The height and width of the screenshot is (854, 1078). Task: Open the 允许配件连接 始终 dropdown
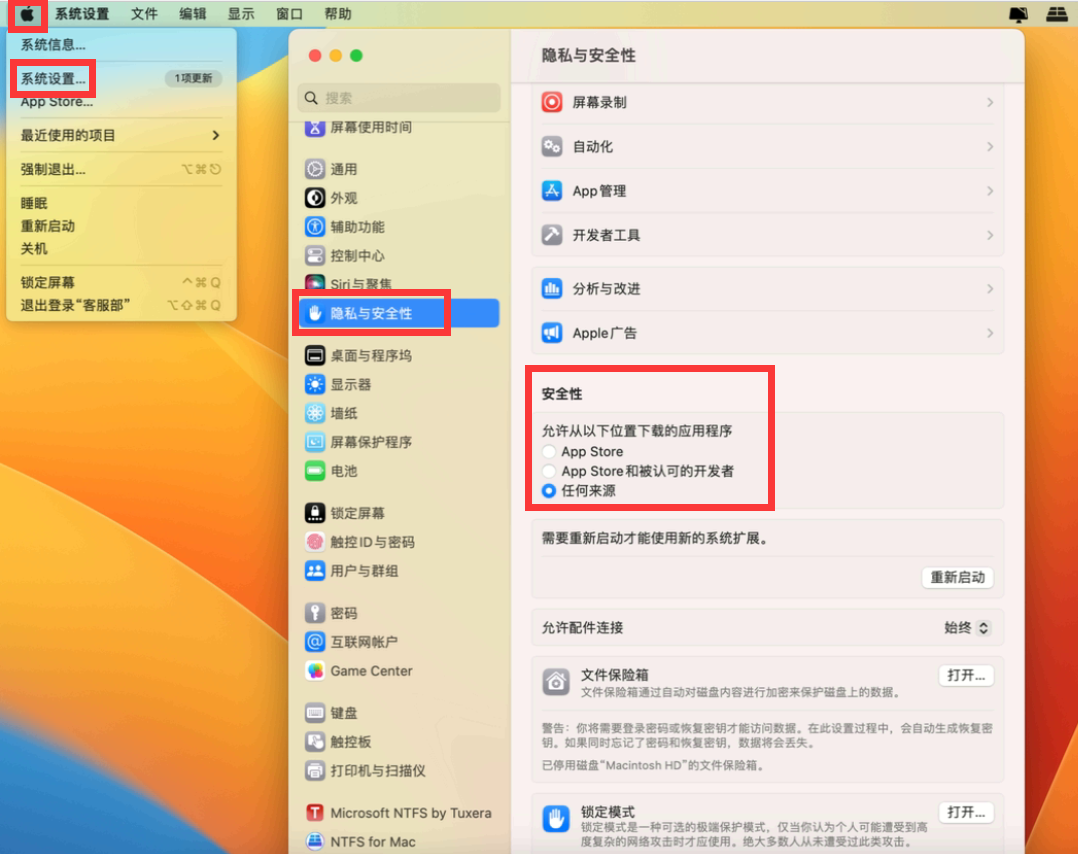(967, 628)
